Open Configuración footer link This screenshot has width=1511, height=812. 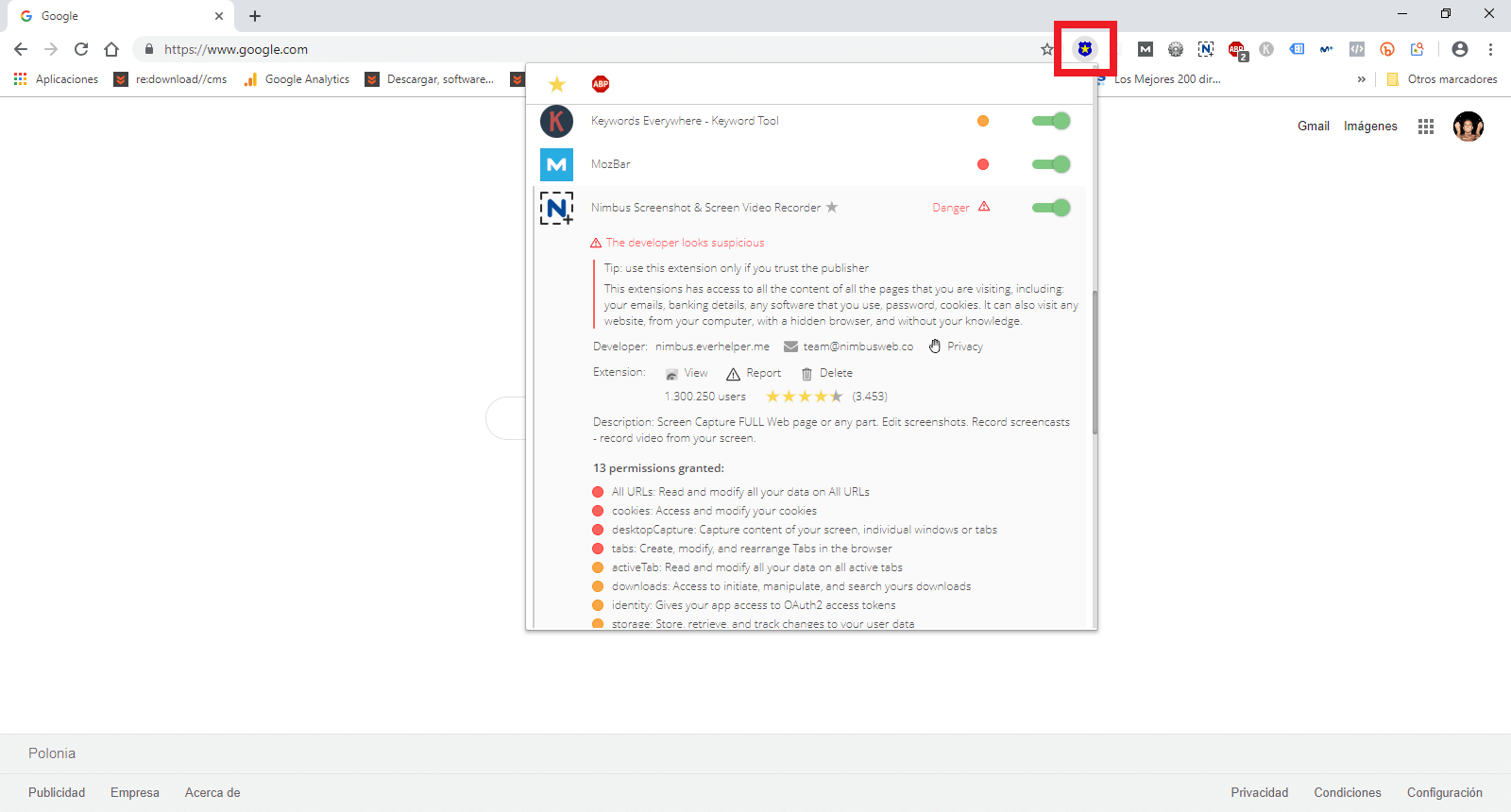coord(1445,792)
